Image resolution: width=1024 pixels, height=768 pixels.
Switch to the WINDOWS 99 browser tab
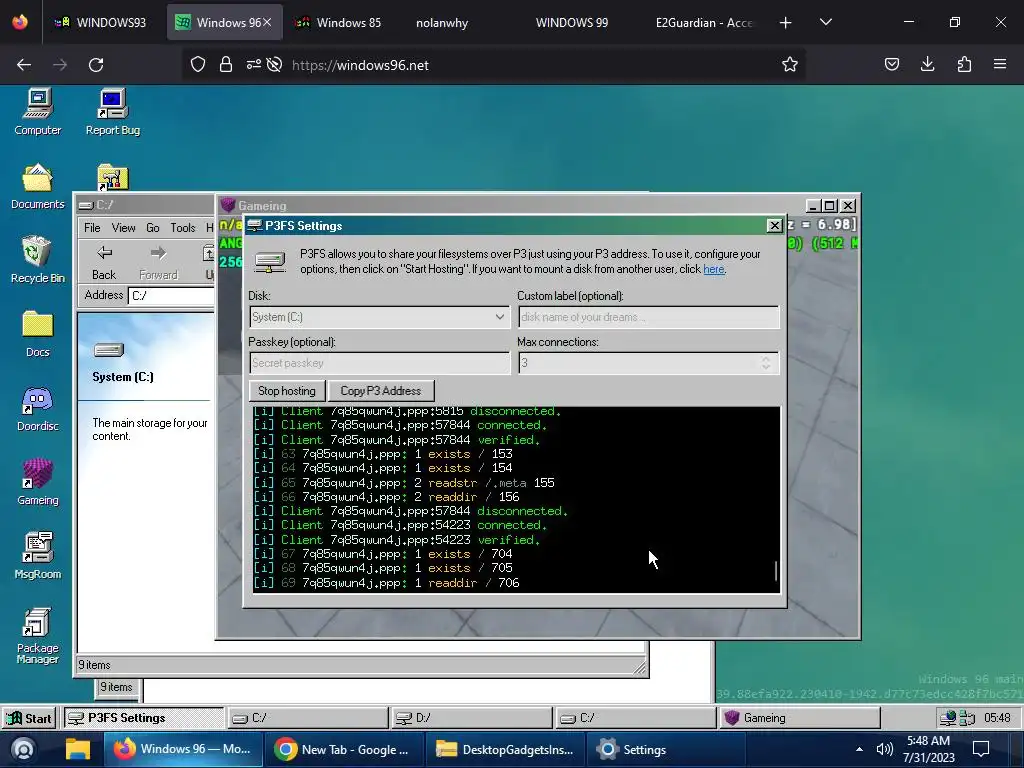click(x=571, y=23)
